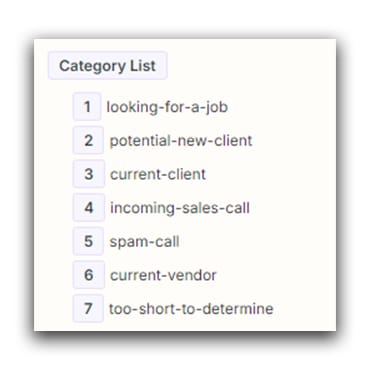Click the word call in incoming-sales-call
Screen dimensions: 370x370
click(238, 208)
